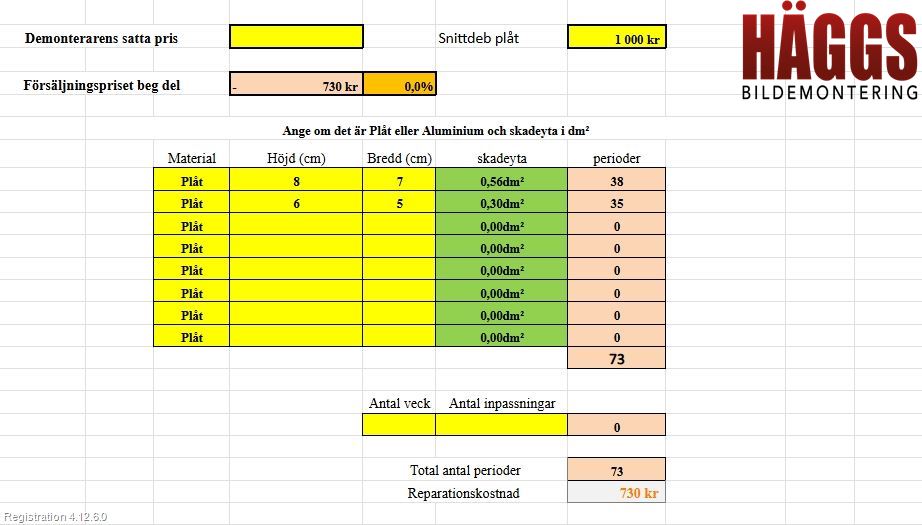Select the green 0,56dm² skadeyta cell

(502, 179)
